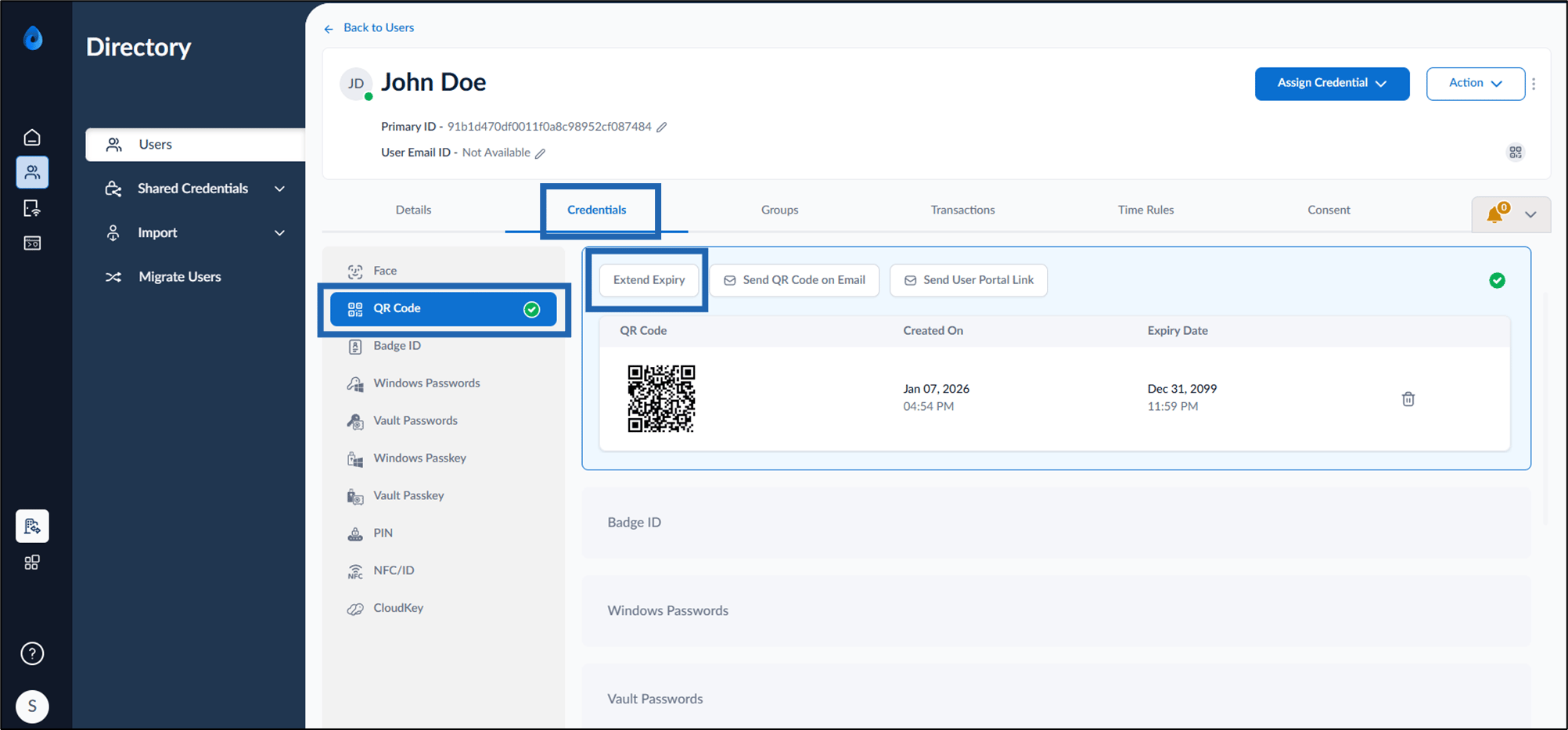Screen dimensions: 1568x730
Task: Select PIN credential type
Action: coord(444,534)
